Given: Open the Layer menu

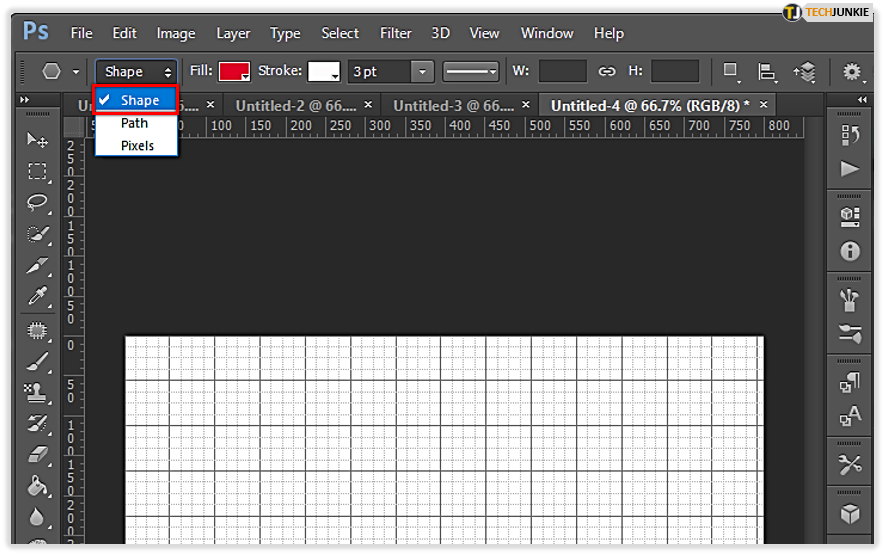Looking at the screenshot, I should click(x=233, y=34).
